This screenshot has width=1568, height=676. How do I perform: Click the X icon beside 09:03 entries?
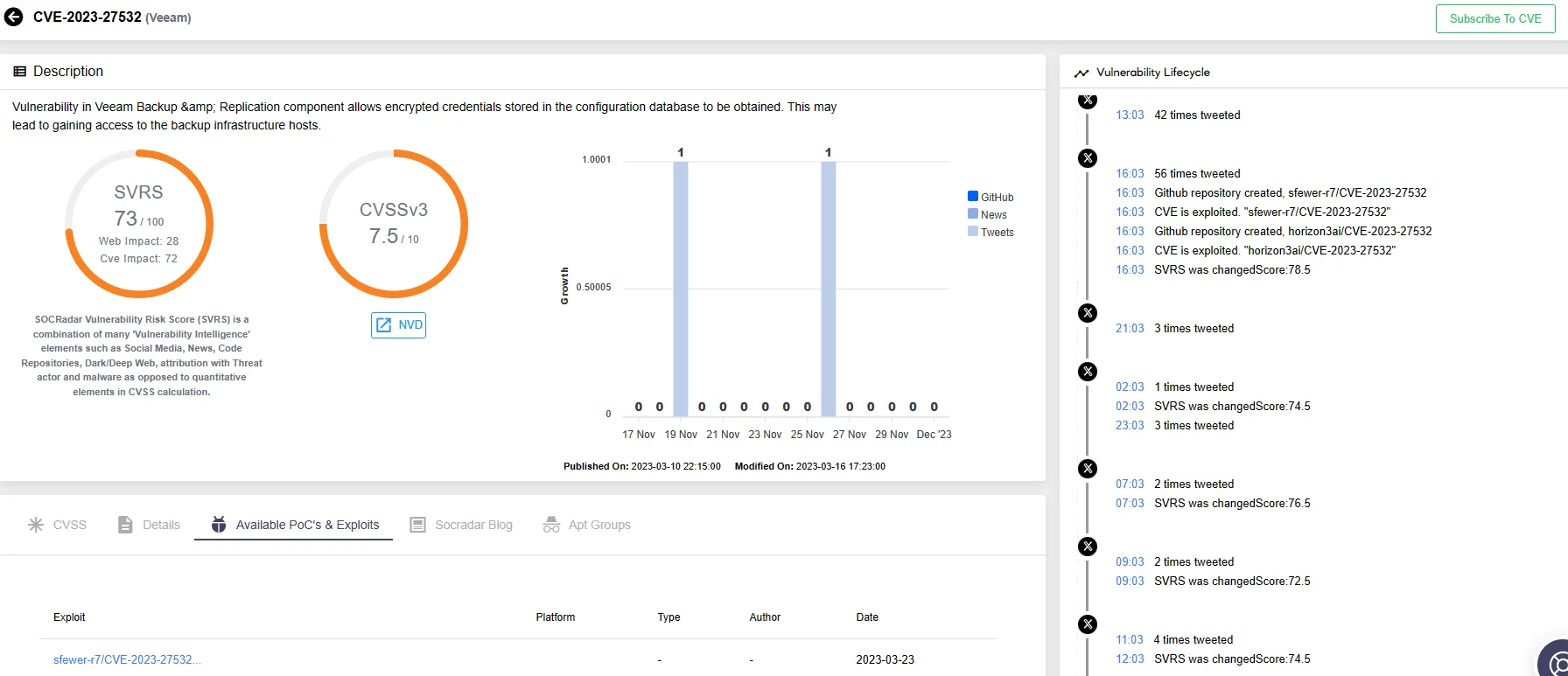pos(1088,547)
